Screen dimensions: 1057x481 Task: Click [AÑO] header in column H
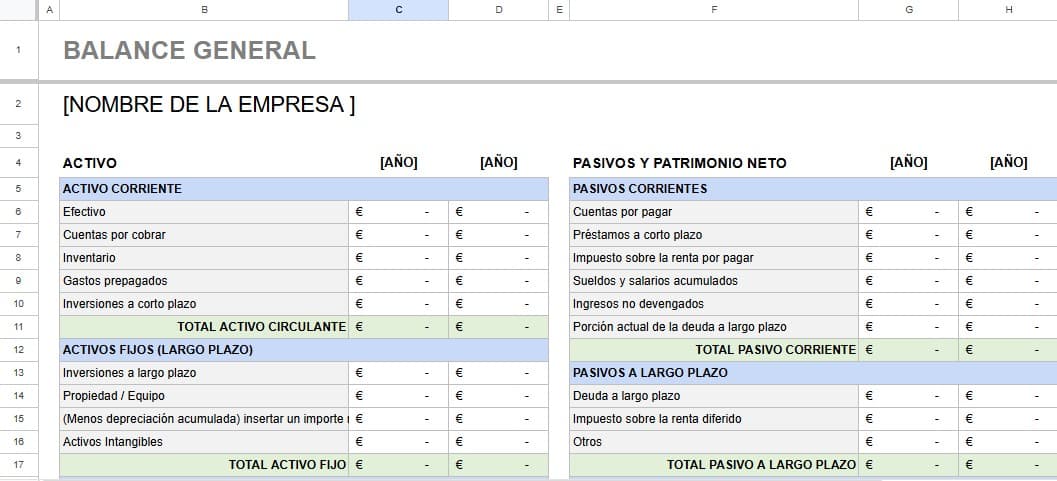(1008, 162)
